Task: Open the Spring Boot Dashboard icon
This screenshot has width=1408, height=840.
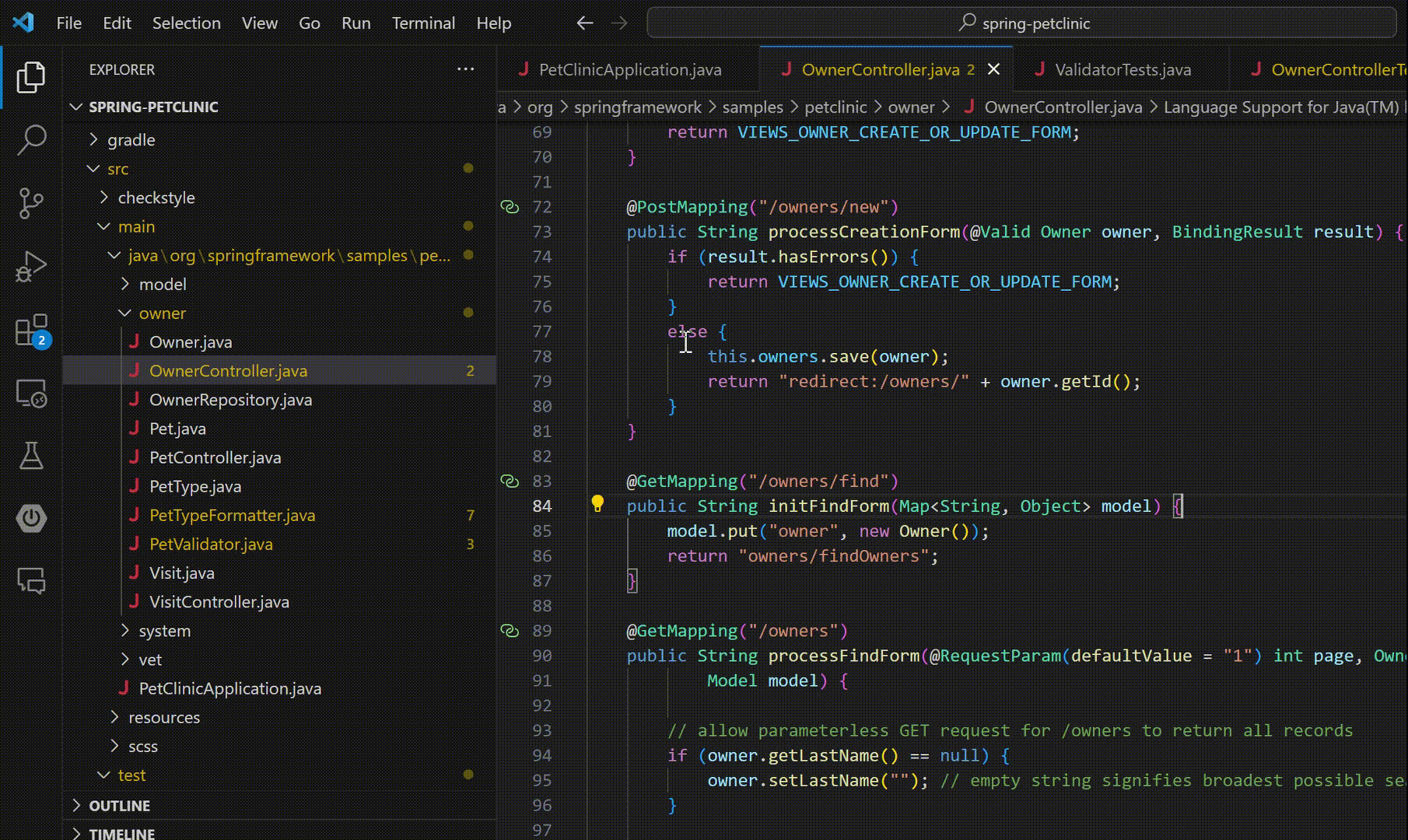Action: (31, 519)
